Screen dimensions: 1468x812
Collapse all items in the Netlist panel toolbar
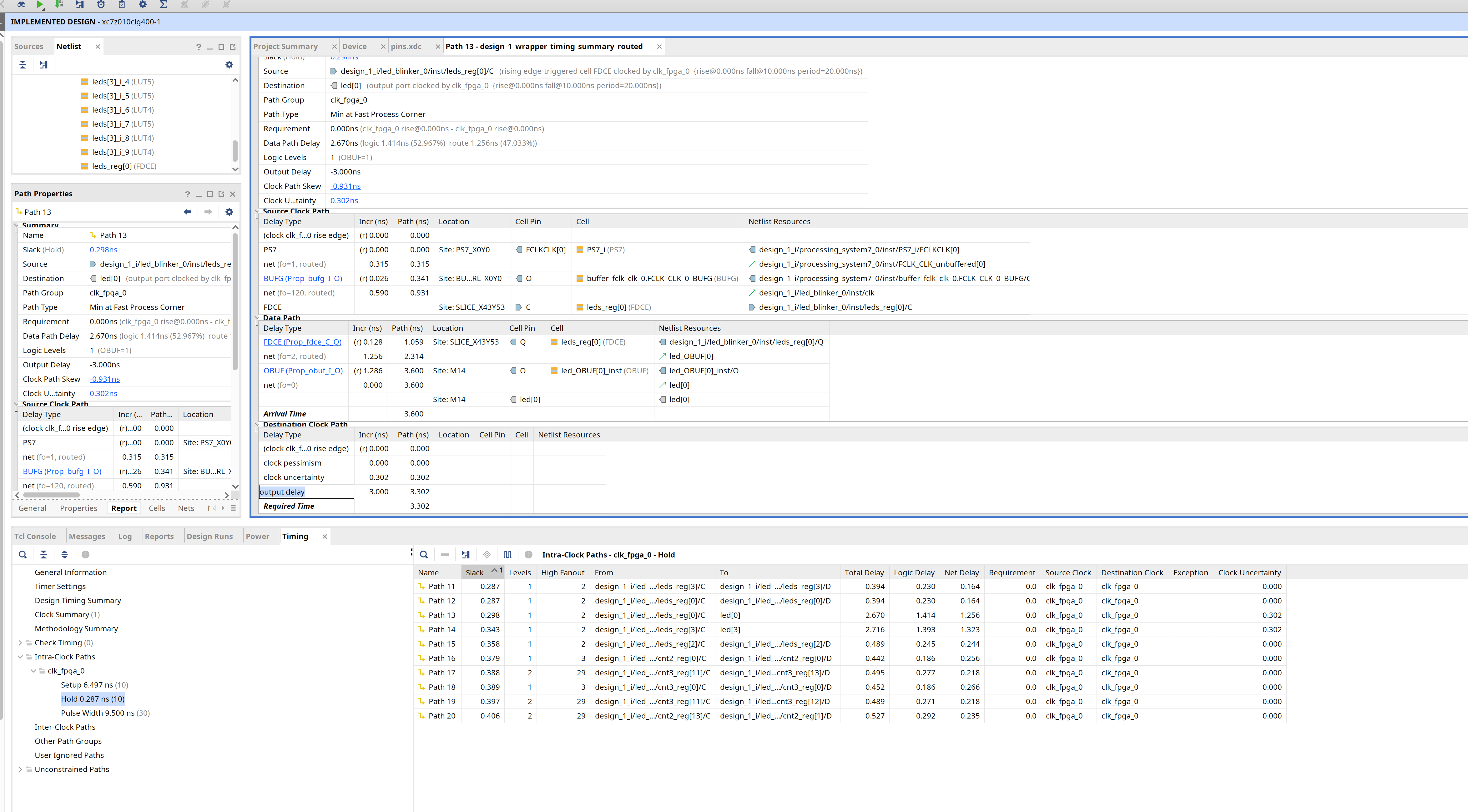pos(23,64)
